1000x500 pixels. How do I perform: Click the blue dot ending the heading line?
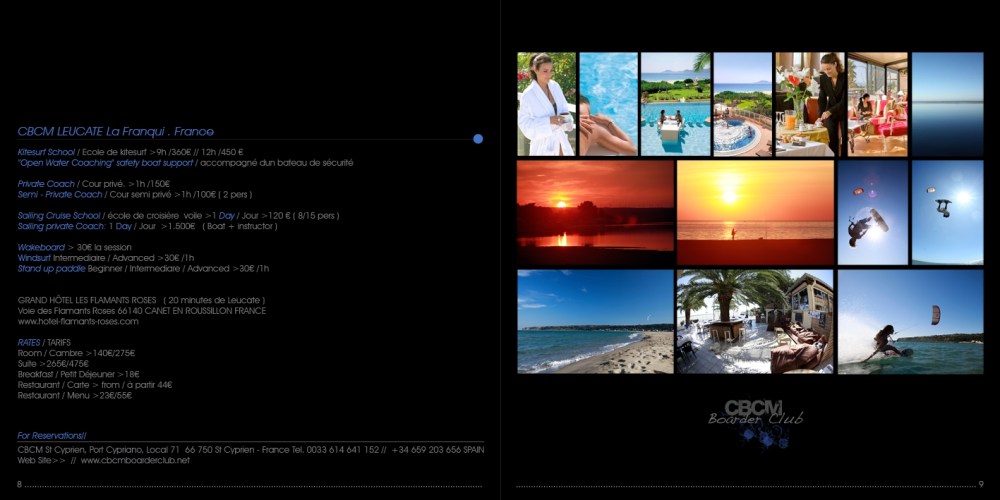pyautogui.click(x=478, y=138)
